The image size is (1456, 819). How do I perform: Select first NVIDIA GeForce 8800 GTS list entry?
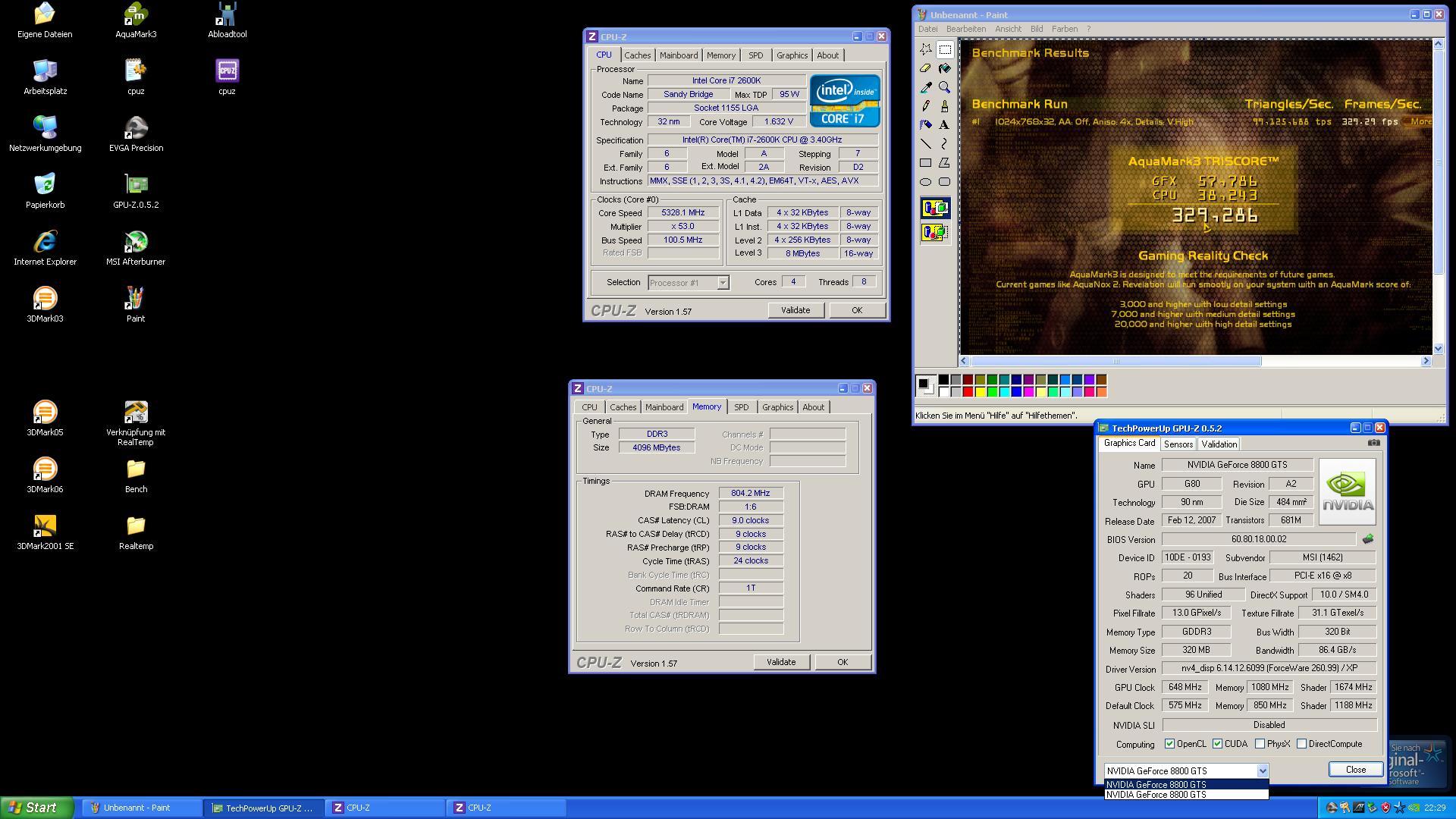(x=1185, y=785)
